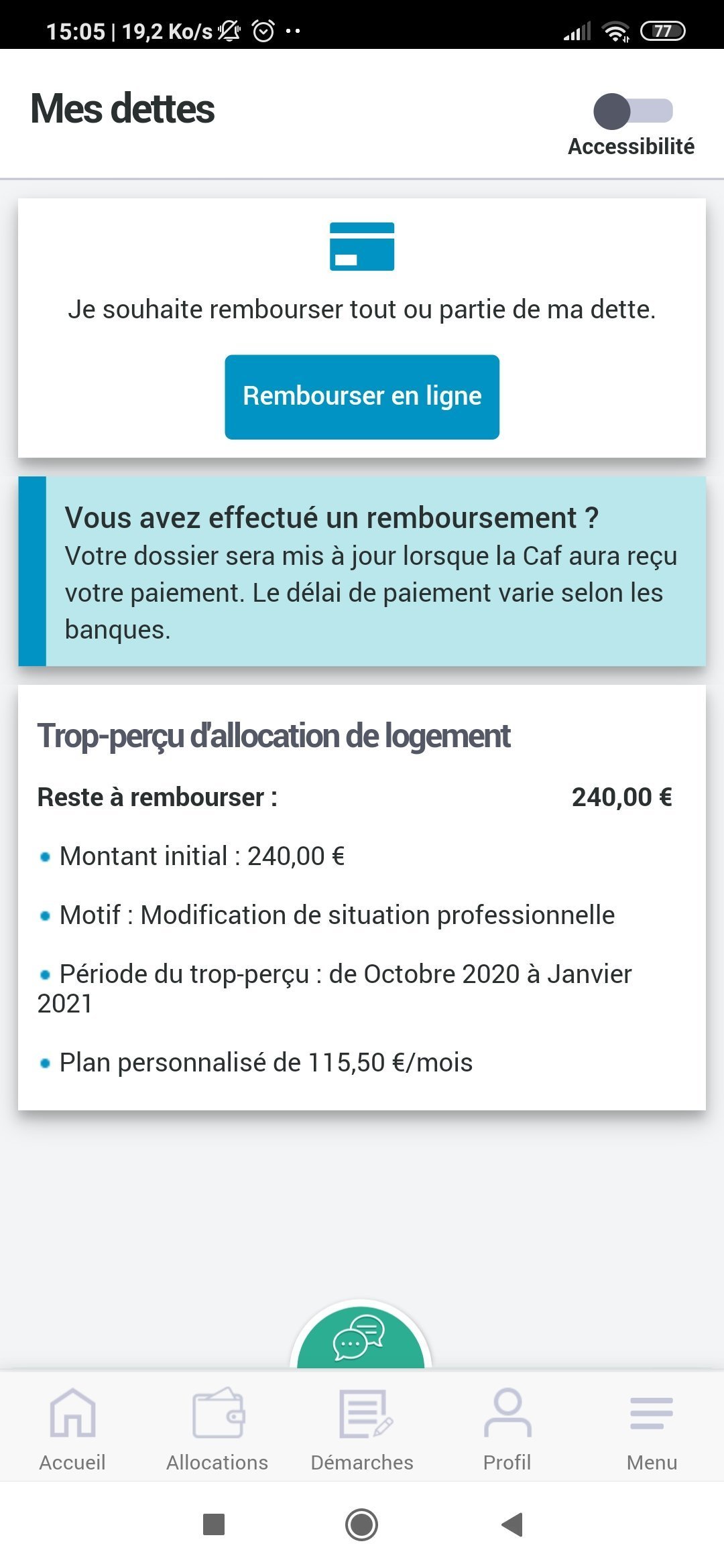Tap the Plan personnalisé de 115,50 €/mois line
Viewport: 724px width, 1568px height.
(266, 1063)
